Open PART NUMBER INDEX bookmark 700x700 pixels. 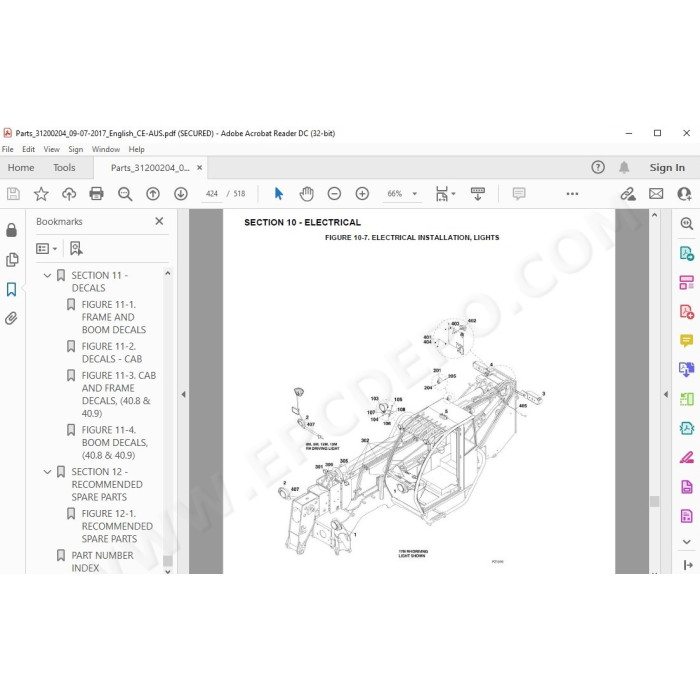(102, 562)
